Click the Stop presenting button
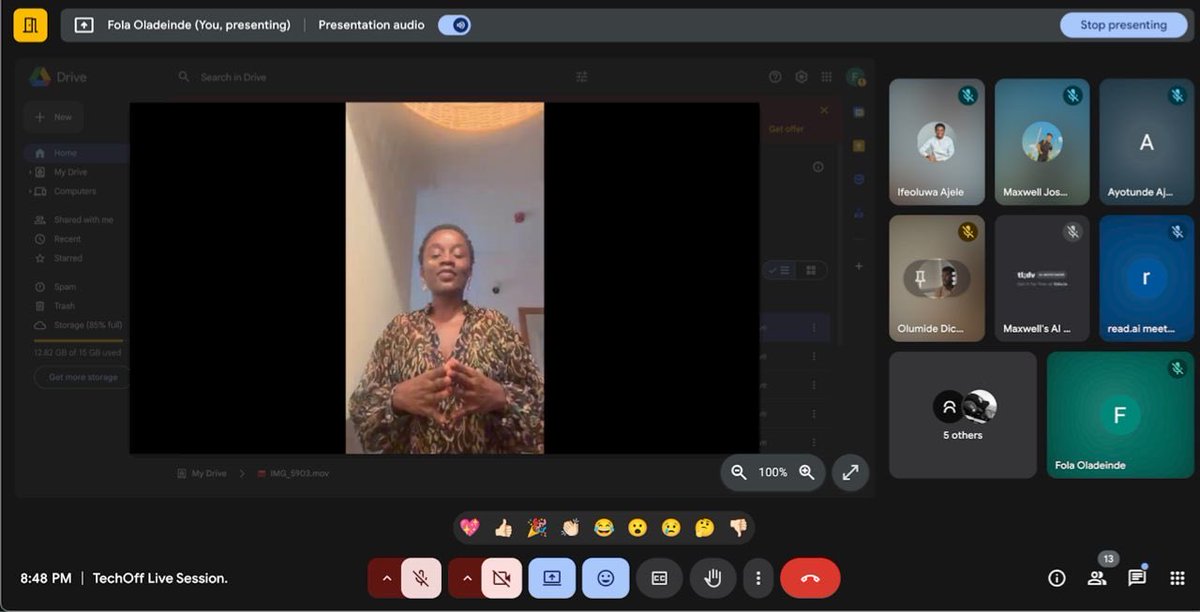 [x=1123, y=24]
